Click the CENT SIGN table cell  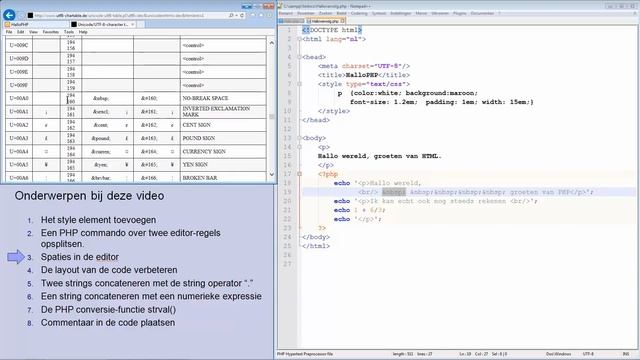(223, 125)
